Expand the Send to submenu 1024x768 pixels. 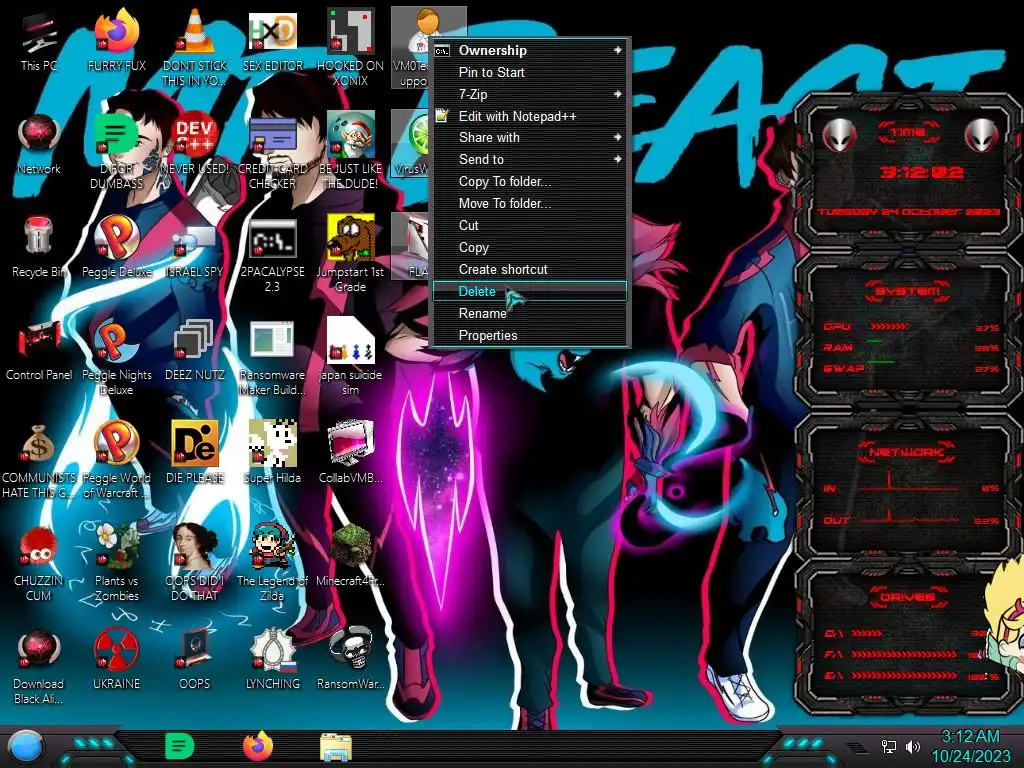pos(530,159)
